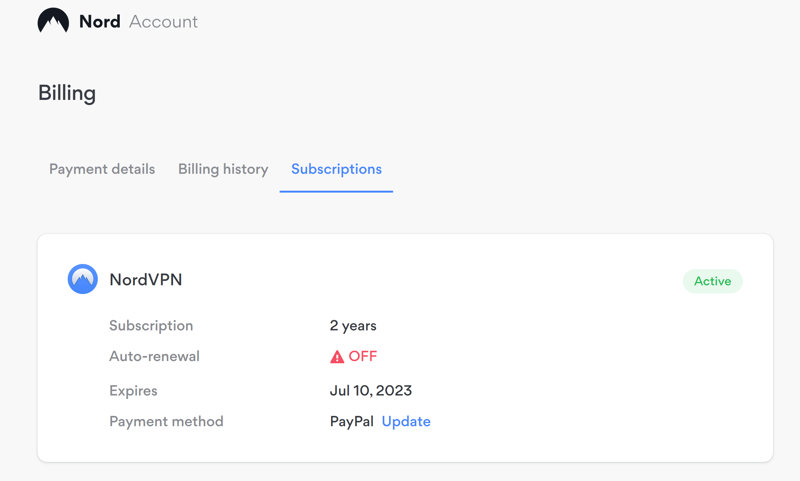
Task: Click the Subscription row label
Action: point(151,326)
